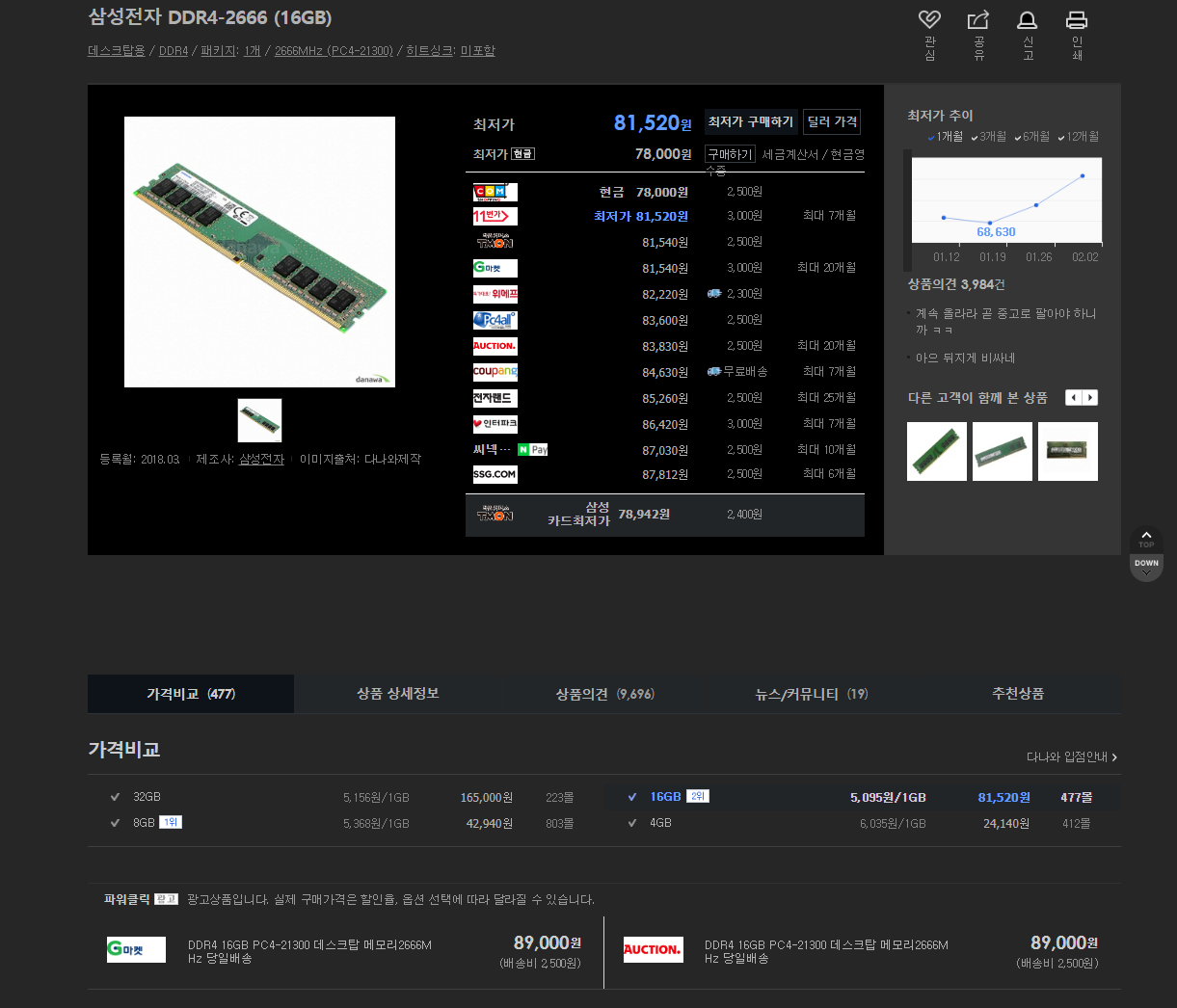The image size is (1177, 1008).
Task: Open the AUCTION seller logo in price list
Action: point(495,346)
